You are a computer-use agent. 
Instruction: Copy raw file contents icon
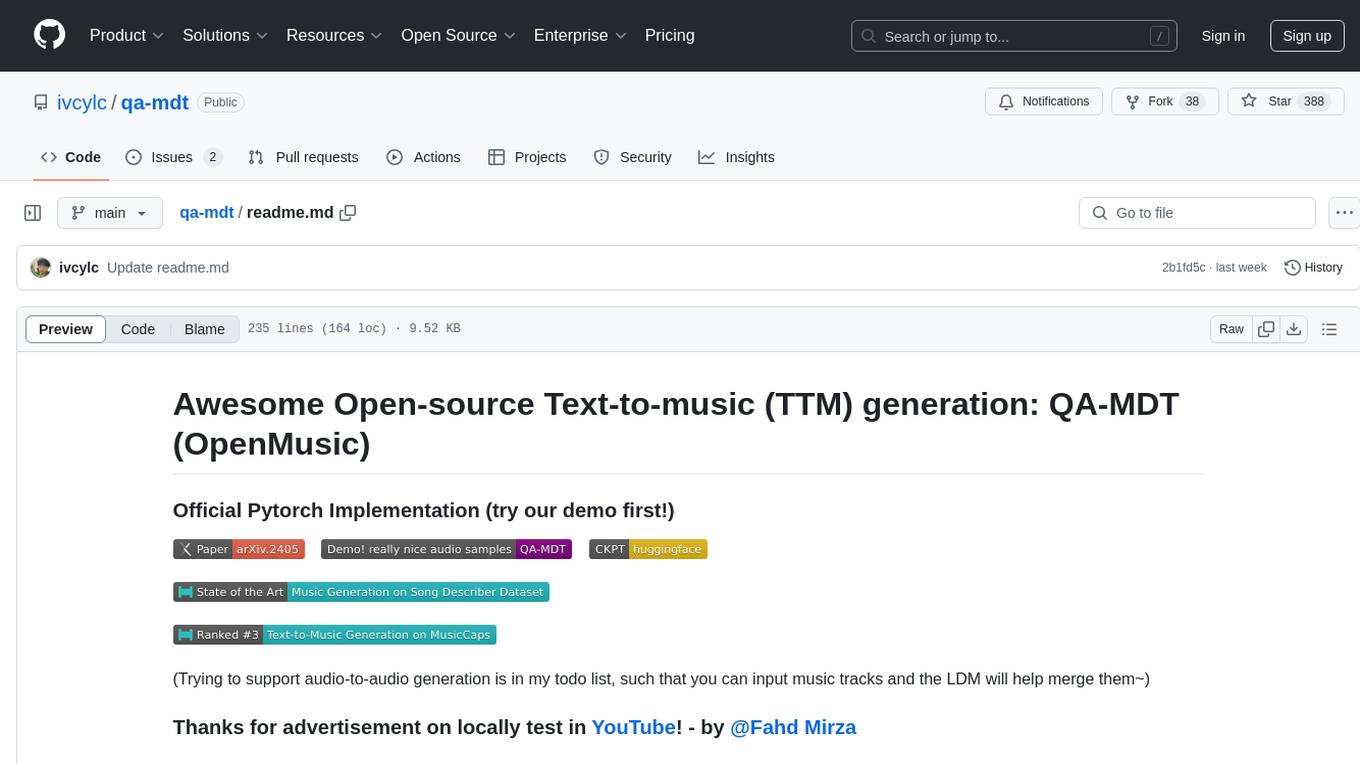click(x=1266, y=329)
